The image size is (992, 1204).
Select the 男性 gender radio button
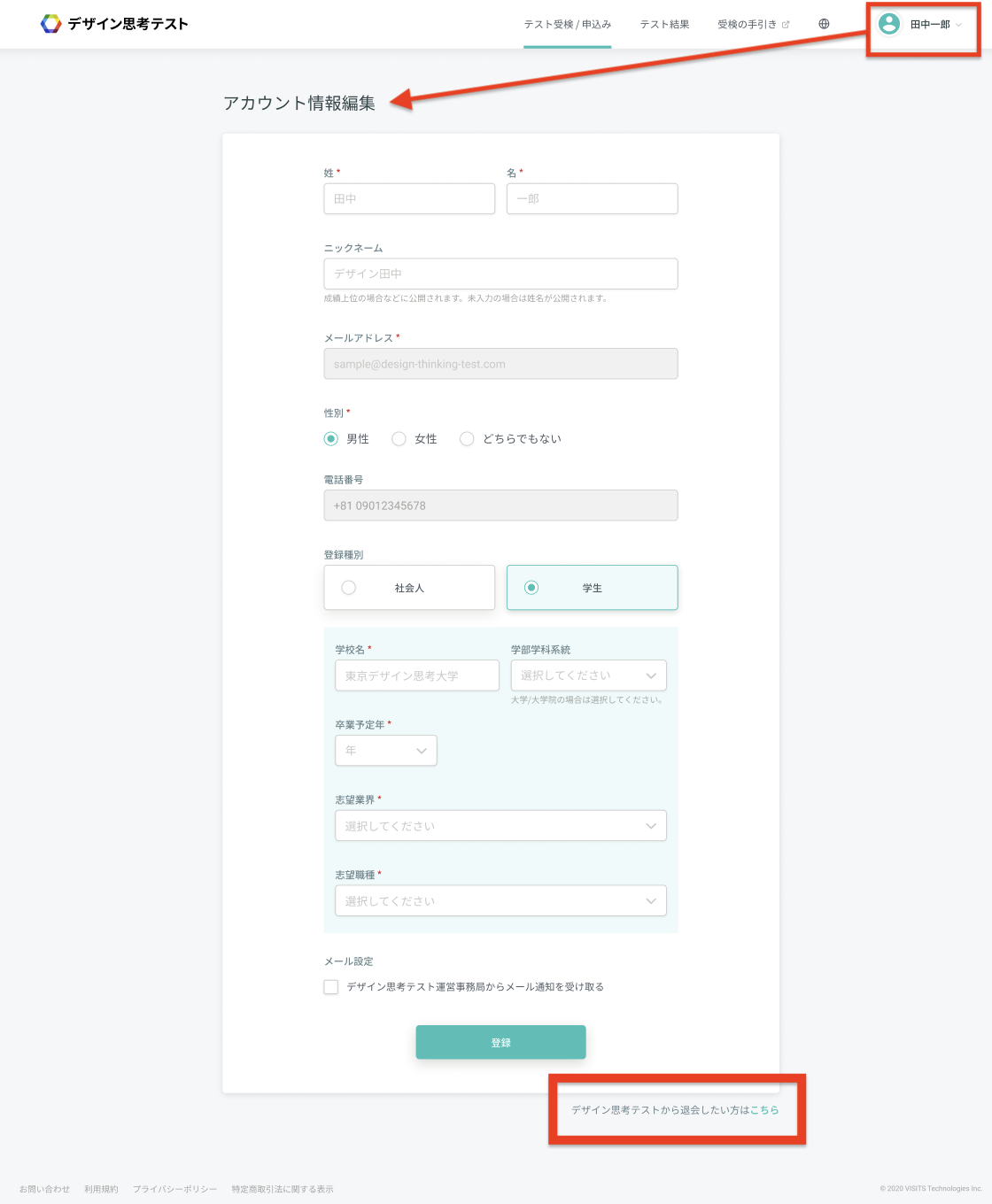click(x=331, y=439)
